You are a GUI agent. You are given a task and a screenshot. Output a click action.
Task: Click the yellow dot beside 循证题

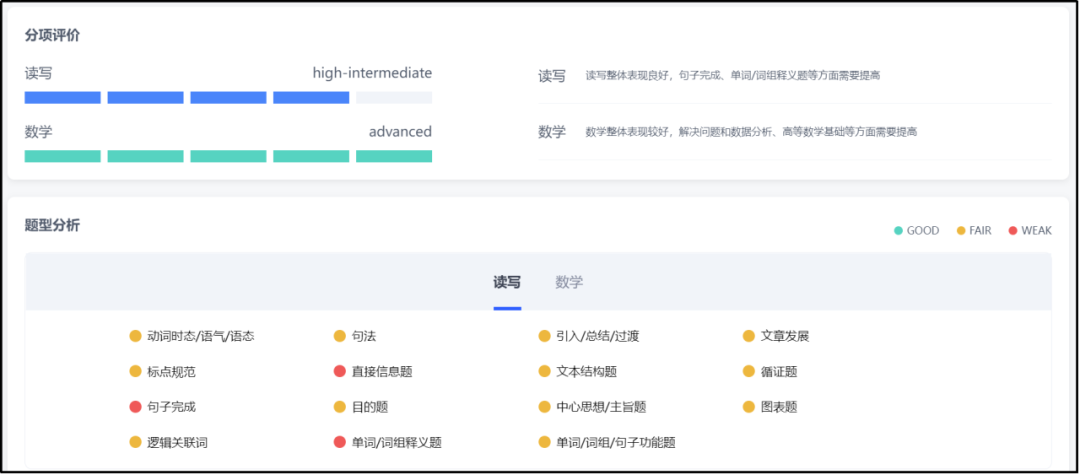(x=748, y=372)
